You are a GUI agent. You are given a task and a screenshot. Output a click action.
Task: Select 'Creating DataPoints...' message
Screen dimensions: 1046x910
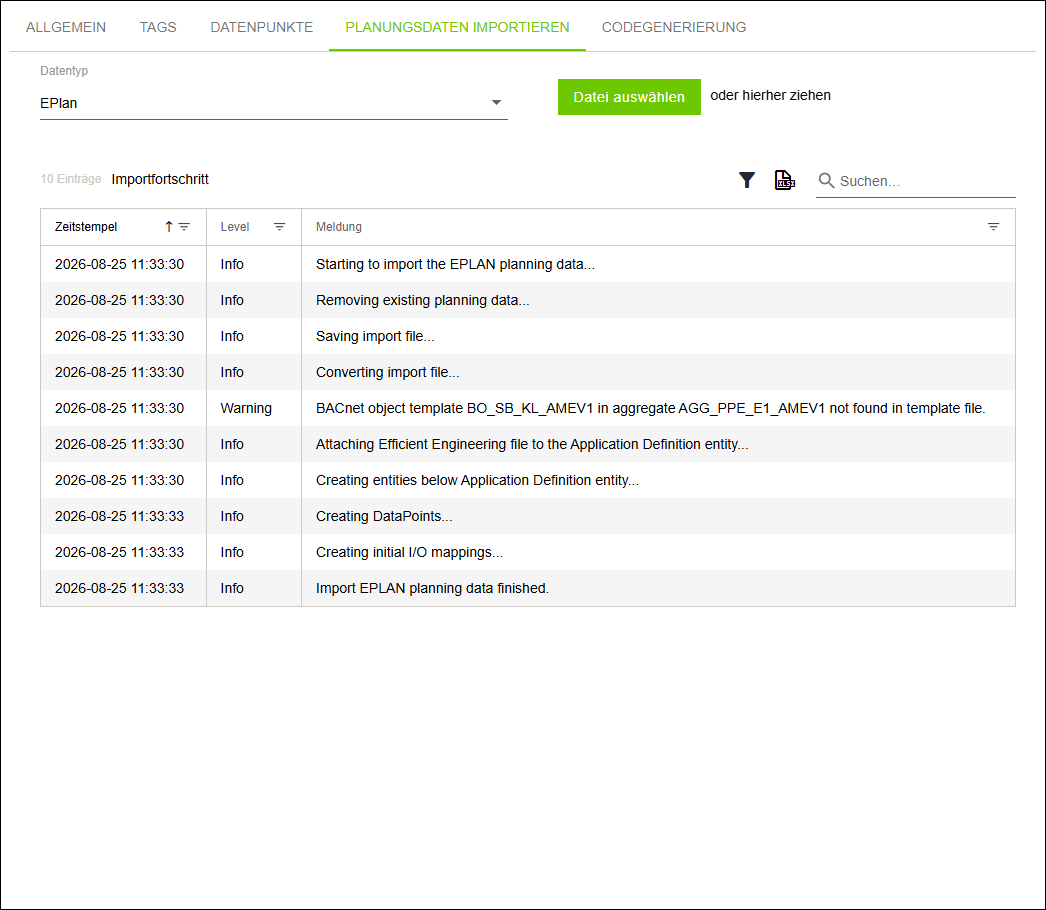(x=384, y=516)
